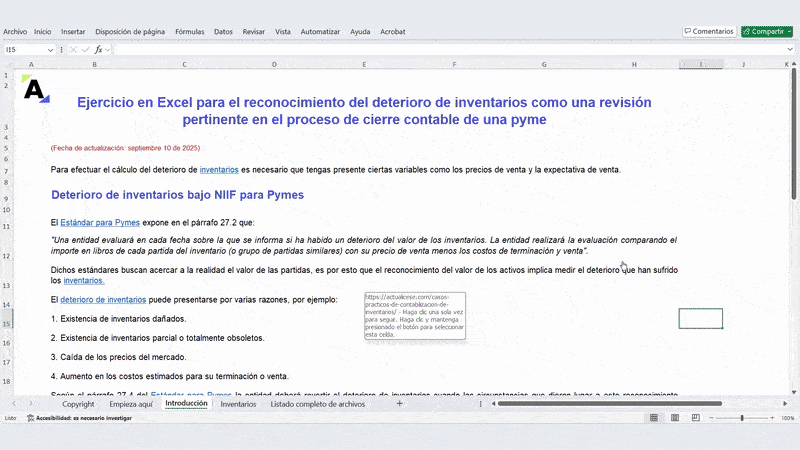800x450 pixels.
Task: Expand the formula bar
Action: click(x=791, y=49)
